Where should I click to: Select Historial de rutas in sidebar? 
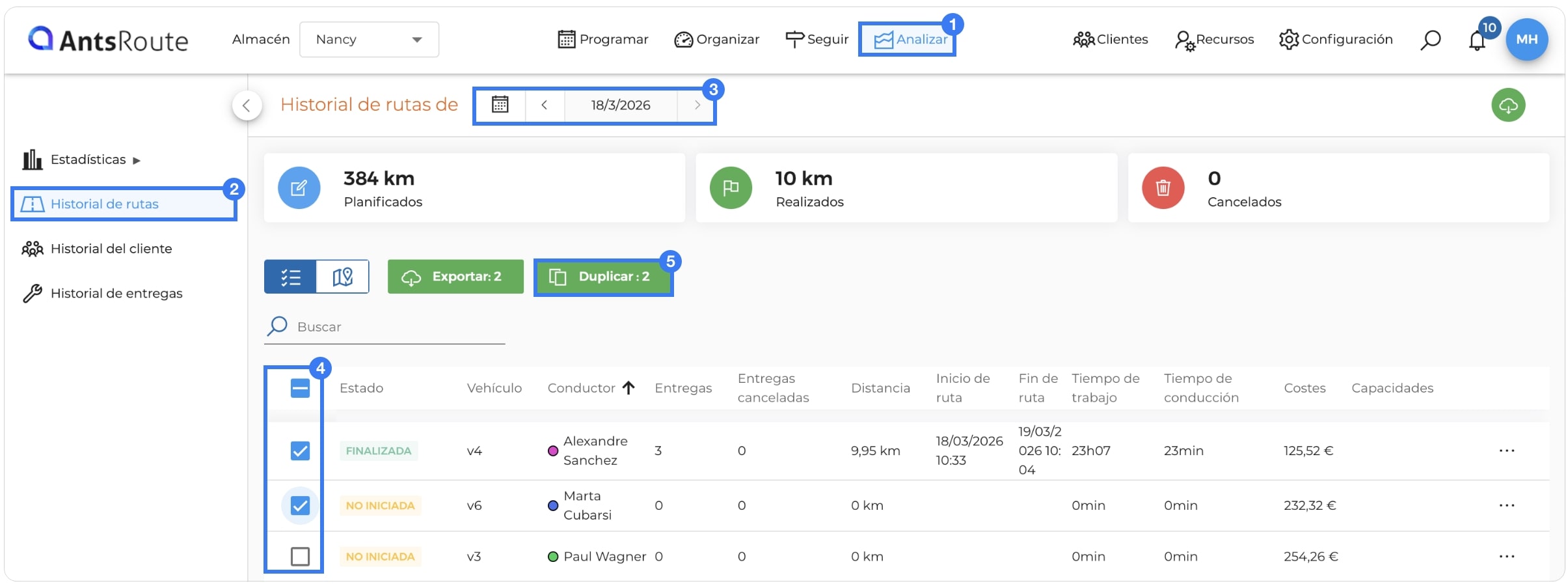pos(124,204)
